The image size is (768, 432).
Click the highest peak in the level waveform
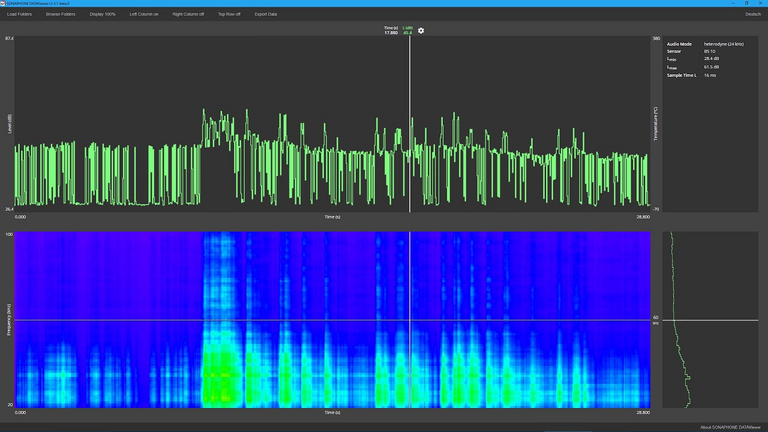pos(204,111)
